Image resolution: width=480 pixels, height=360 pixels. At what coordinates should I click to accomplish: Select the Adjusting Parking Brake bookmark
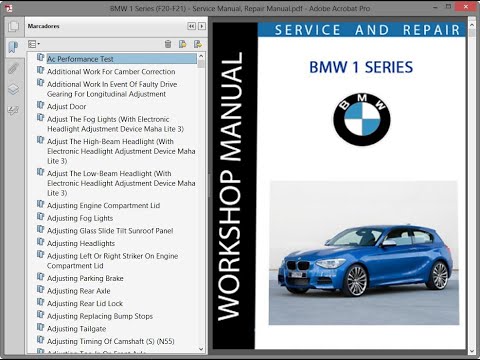click(85, 278)
